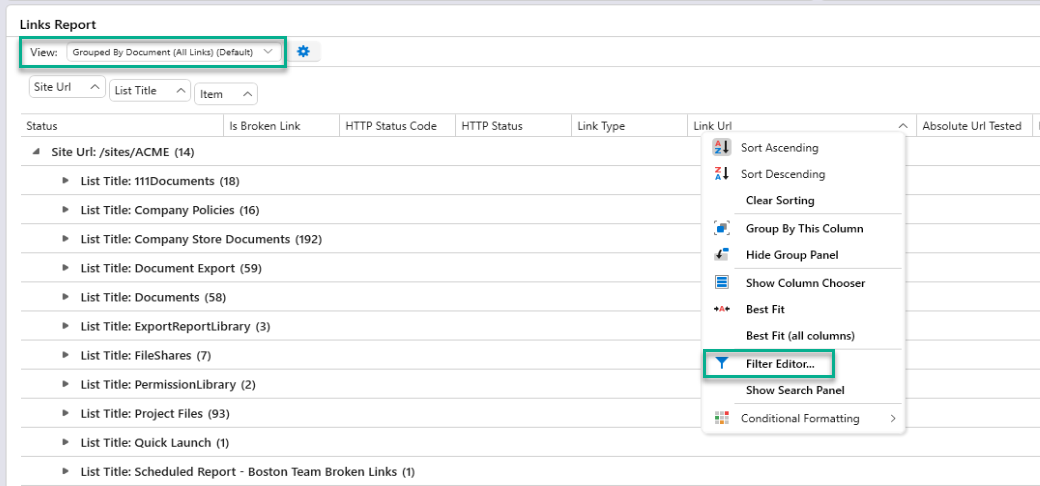Click the Sort Descending Z-A icon
The image size is (1040, 486).
click(721, 174)
